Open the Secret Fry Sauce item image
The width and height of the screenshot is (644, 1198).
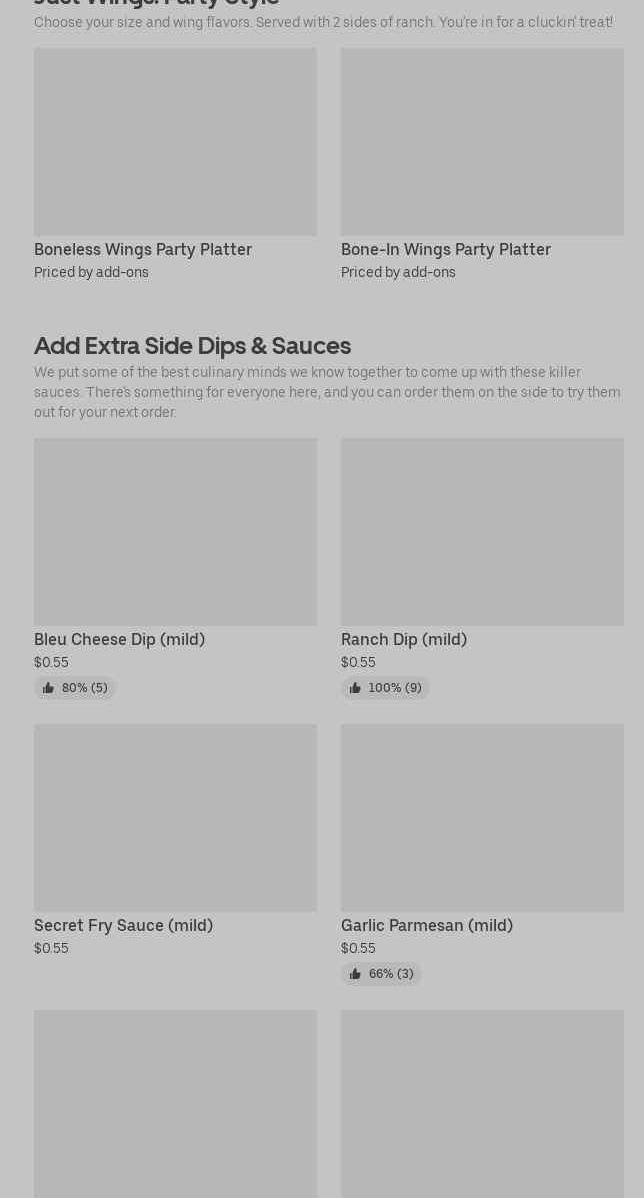[x=175, y=817]
